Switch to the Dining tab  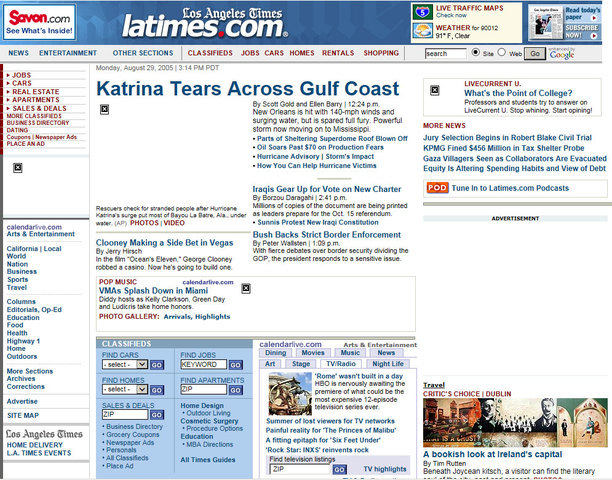[x=276, y=353]
